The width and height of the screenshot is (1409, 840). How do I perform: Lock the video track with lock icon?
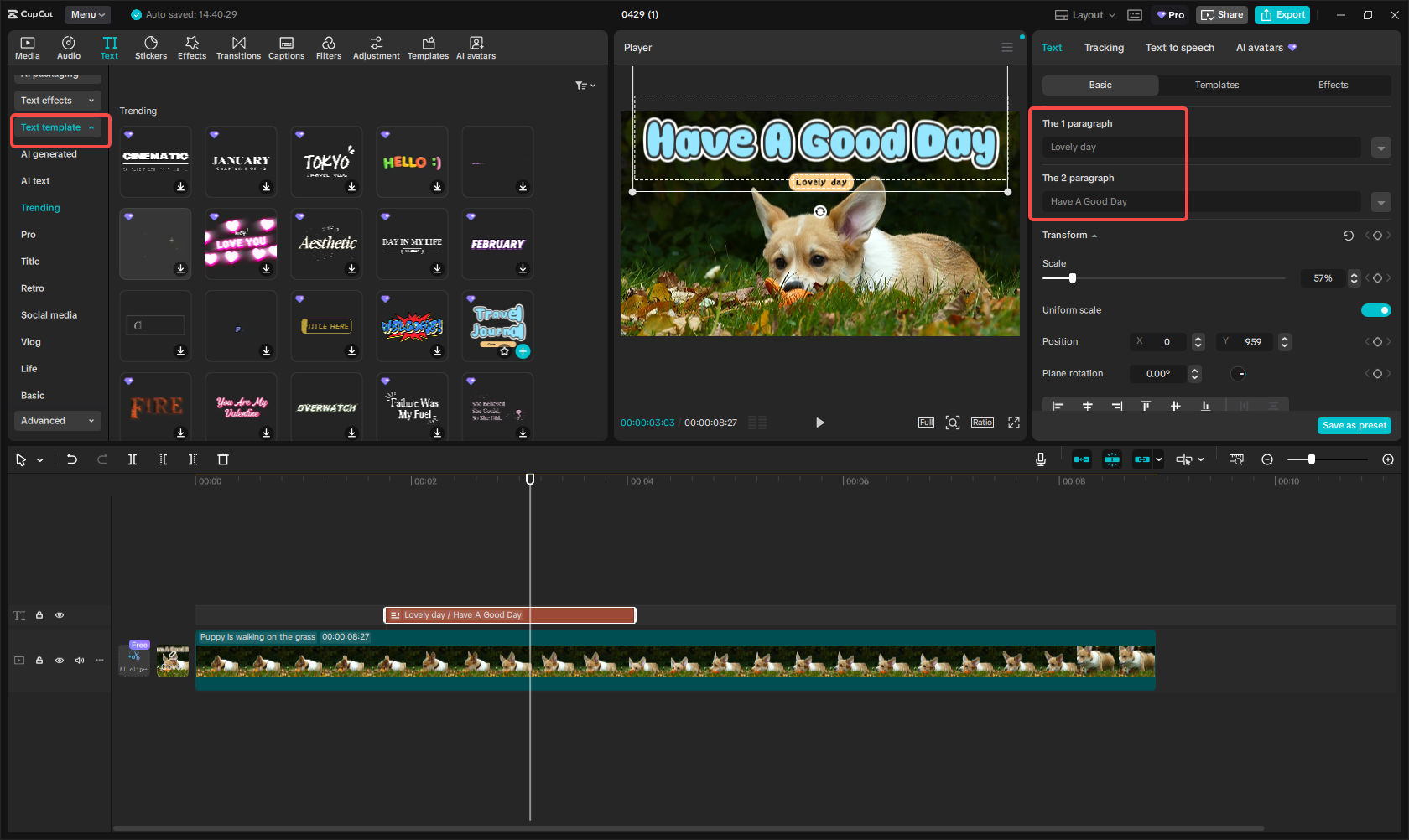[x=39, y=661]
